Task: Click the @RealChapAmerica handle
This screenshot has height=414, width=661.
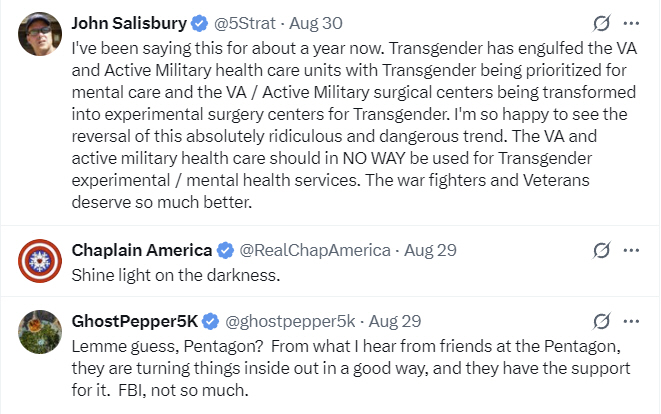Action: [315, 250]
